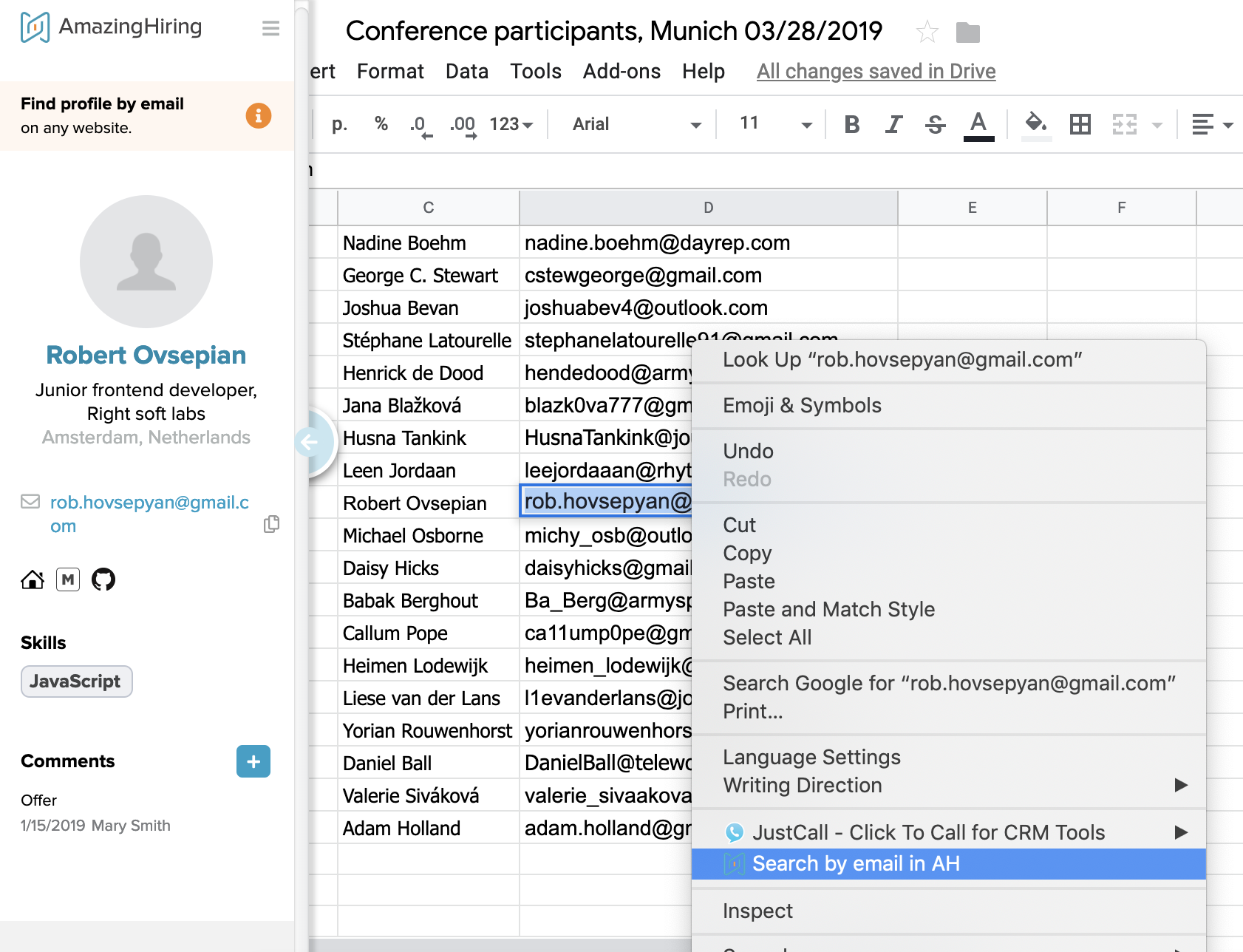Choose Search by email in AH

tap(855, 863)
